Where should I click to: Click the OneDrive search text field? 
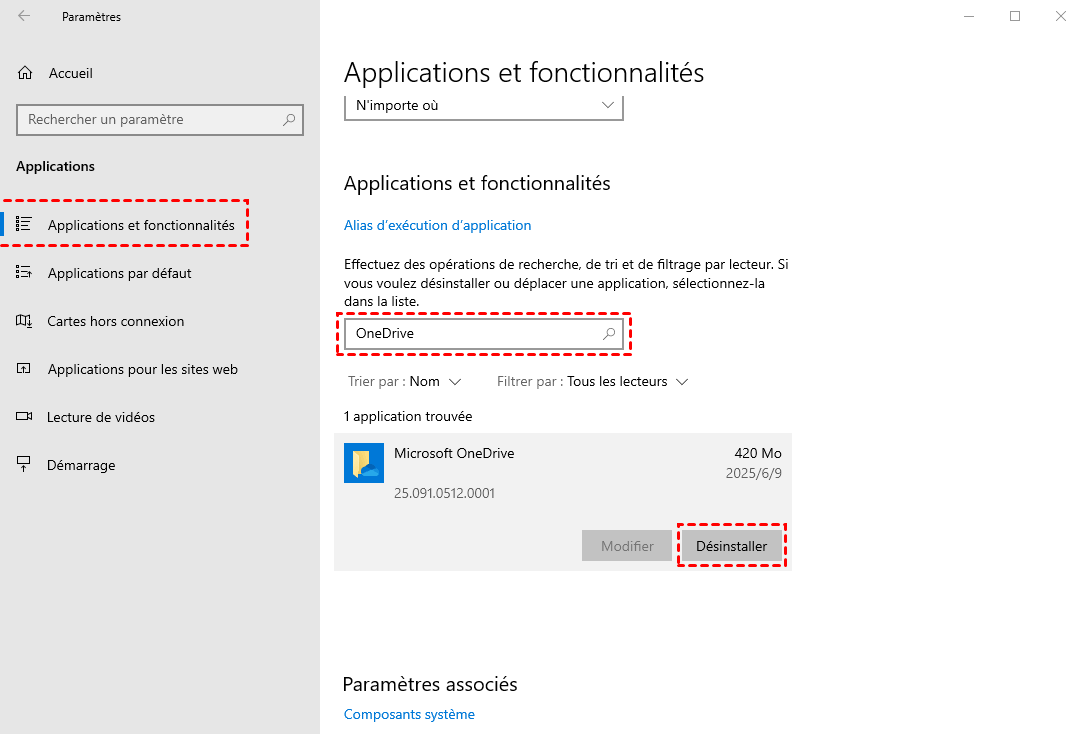[x=470, y=334]
